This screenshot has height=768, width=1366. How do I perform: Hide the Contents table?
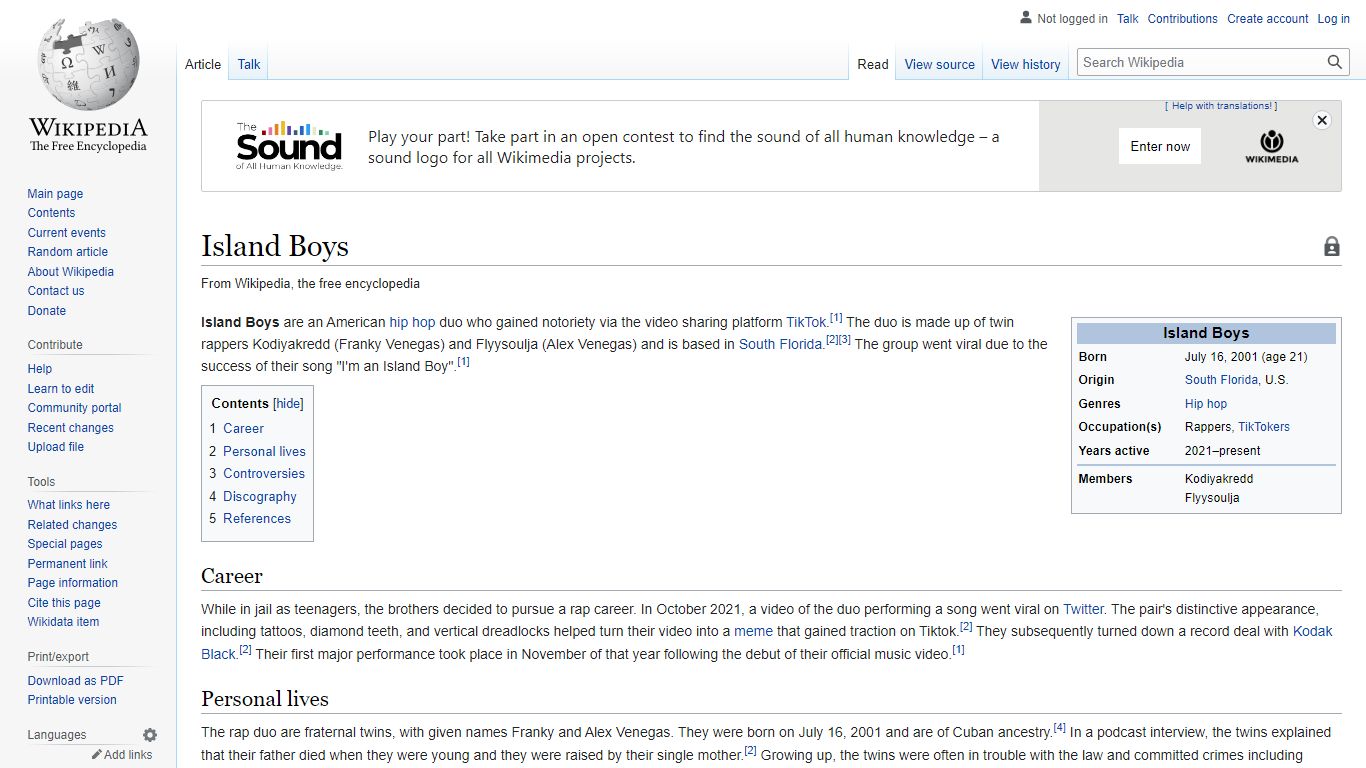289,404
